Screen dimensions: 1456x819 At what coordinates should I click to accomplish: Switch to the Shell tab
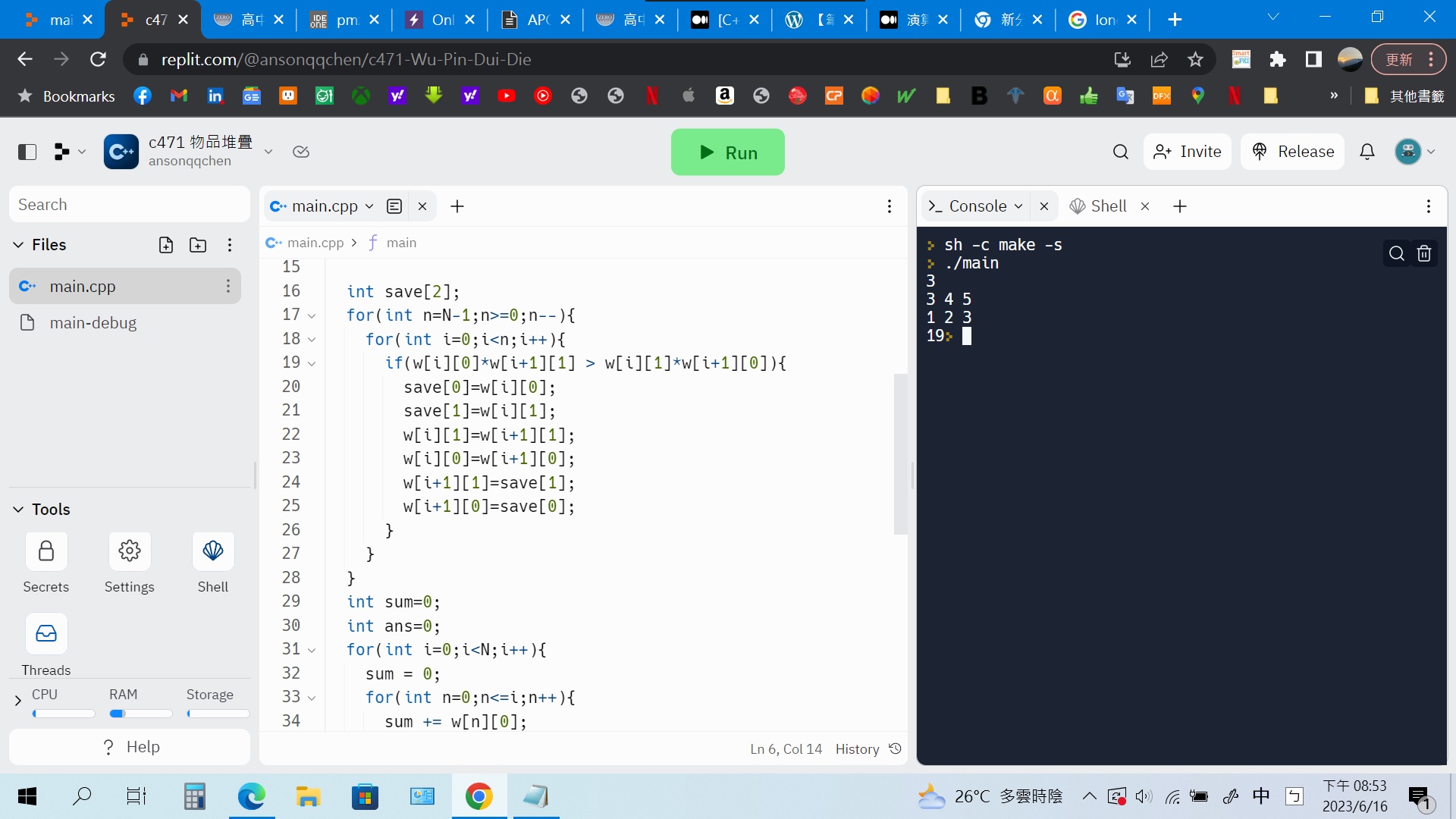click(1107, 206)
